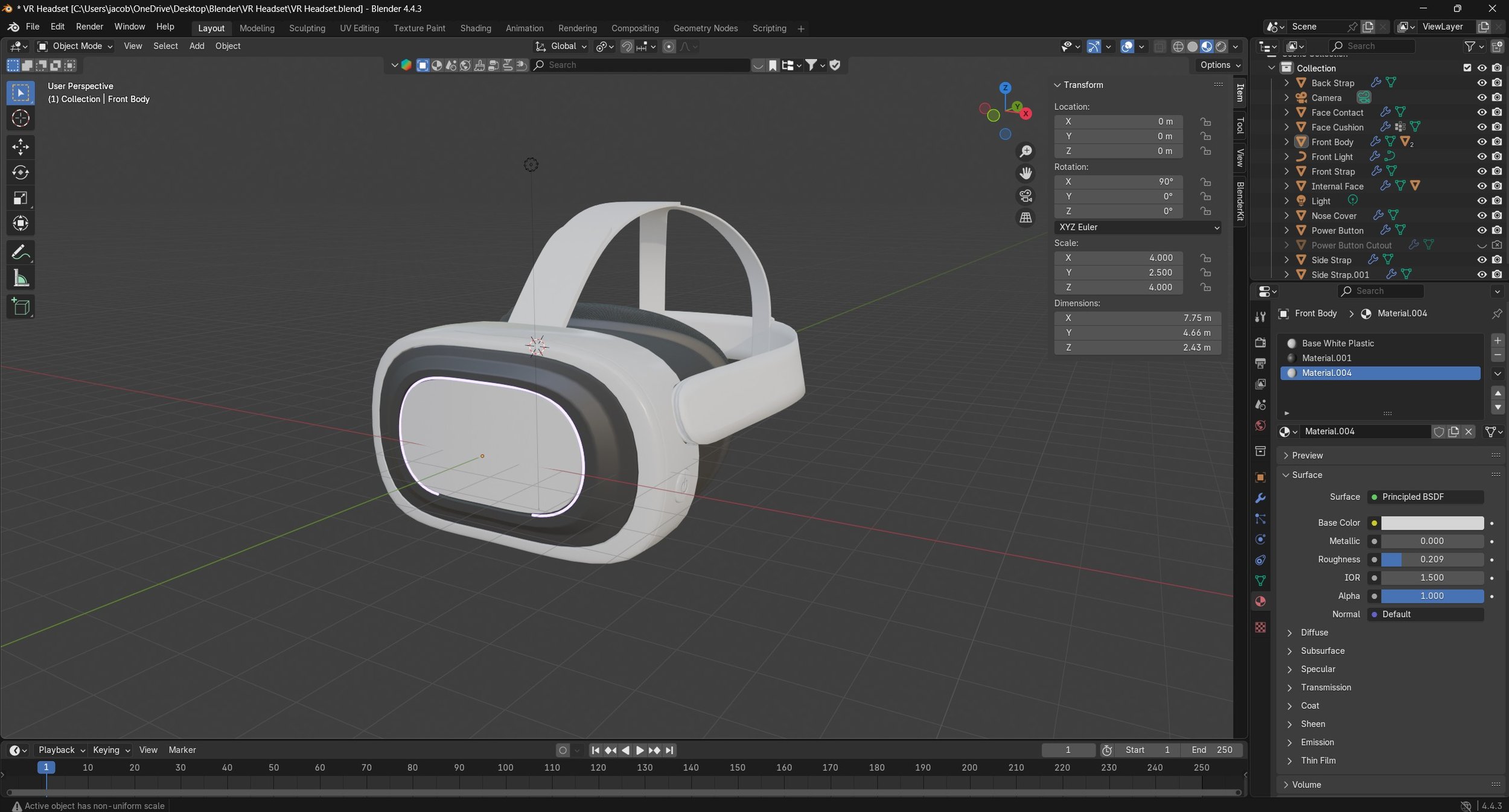
Task: Open the Modifiers properties tab
Action: pos(1260,498)
